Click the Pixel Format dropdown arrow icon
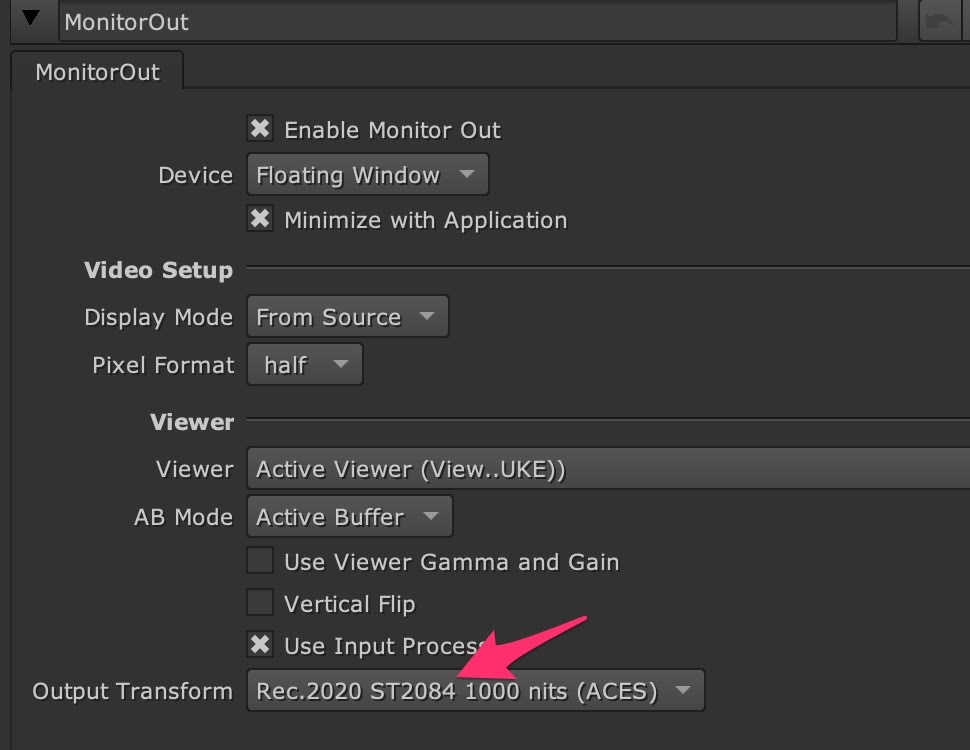The height and width of the screenshot is (750, 970). tap(340, 365)
